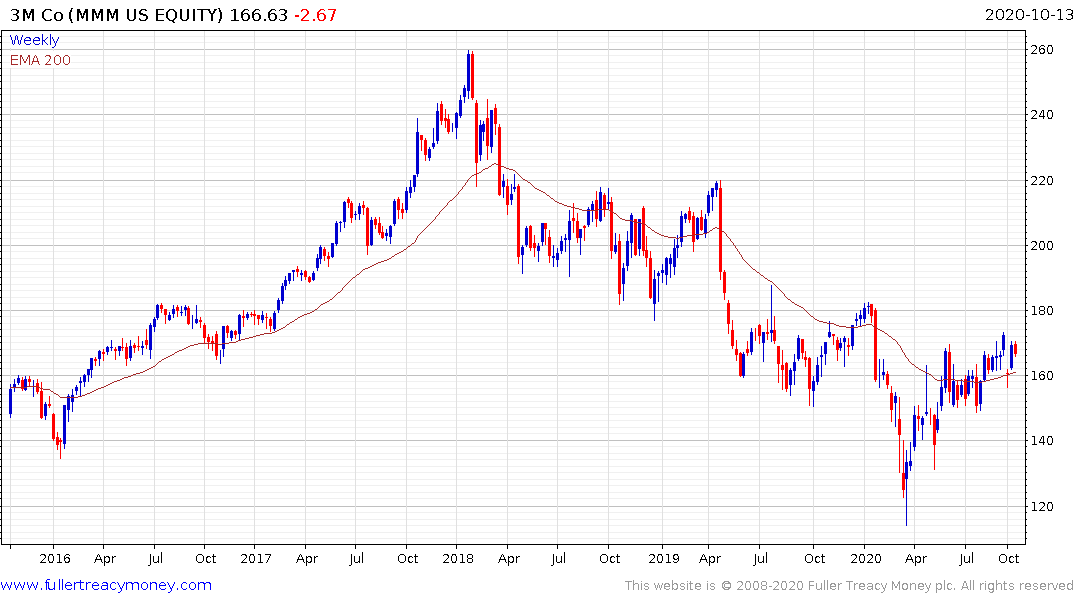Screen dimensions: 1075x600
Task: Click the 180 price axis label
Action: click(1042, 311)
